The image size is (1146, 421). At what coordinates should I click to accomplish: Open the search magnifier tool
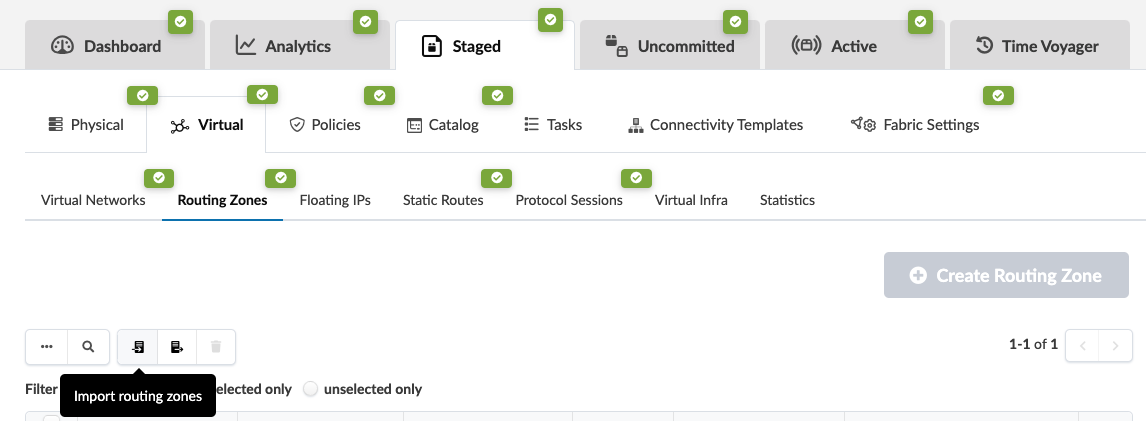point(89,347)
